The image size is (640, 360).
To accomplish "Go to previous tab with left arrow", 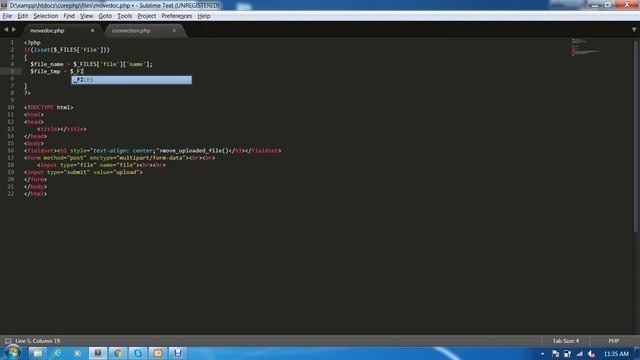I will pos(6,29).
